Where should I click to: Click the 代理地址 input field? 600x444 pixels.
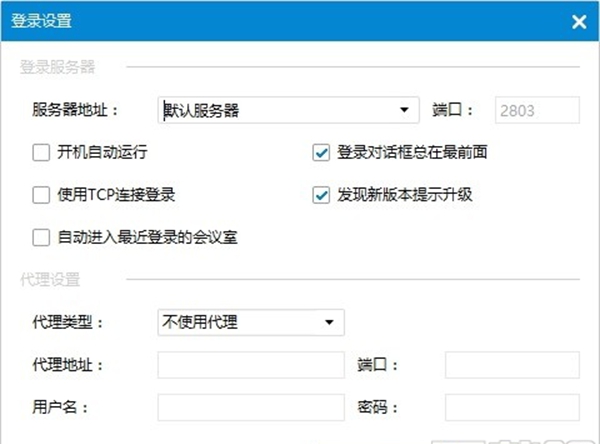point(251,365)
